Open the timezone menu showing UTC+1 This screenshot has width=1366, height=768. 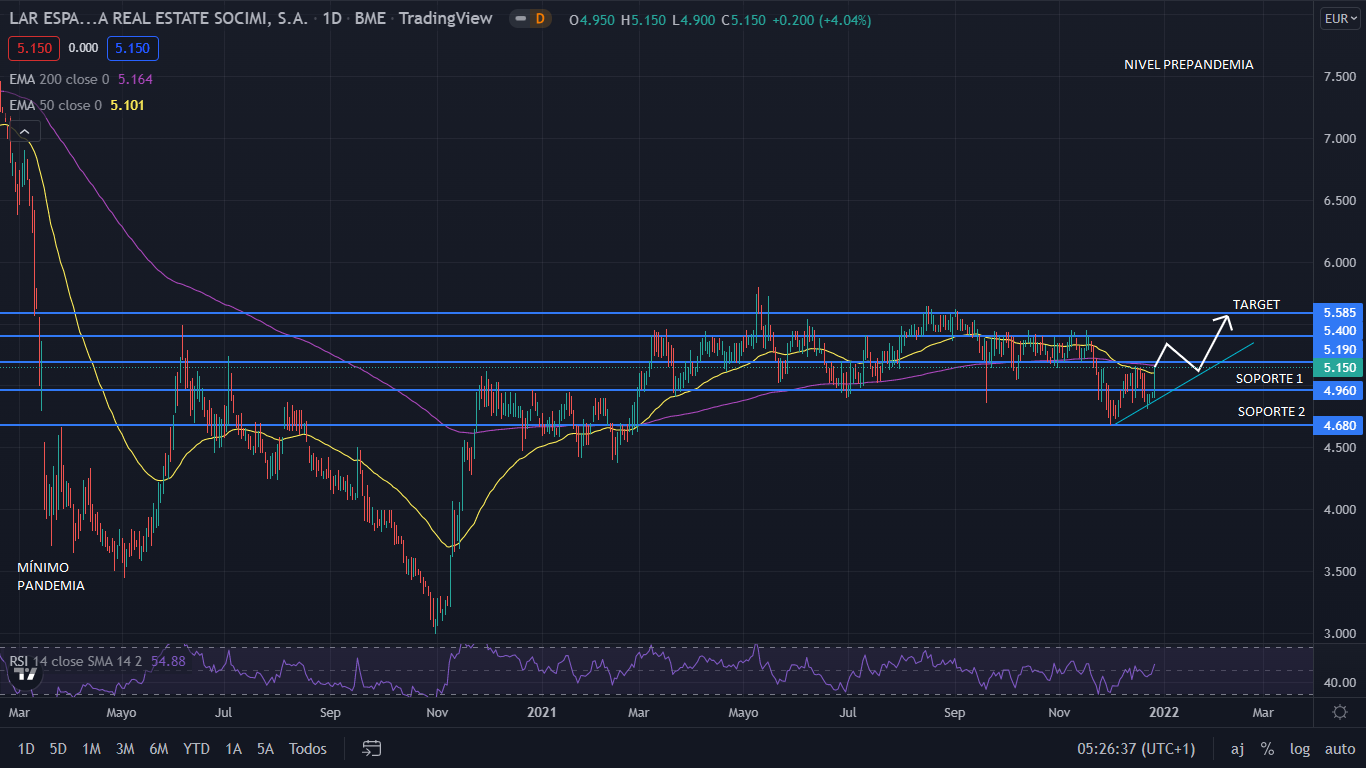pos(1136,748)
